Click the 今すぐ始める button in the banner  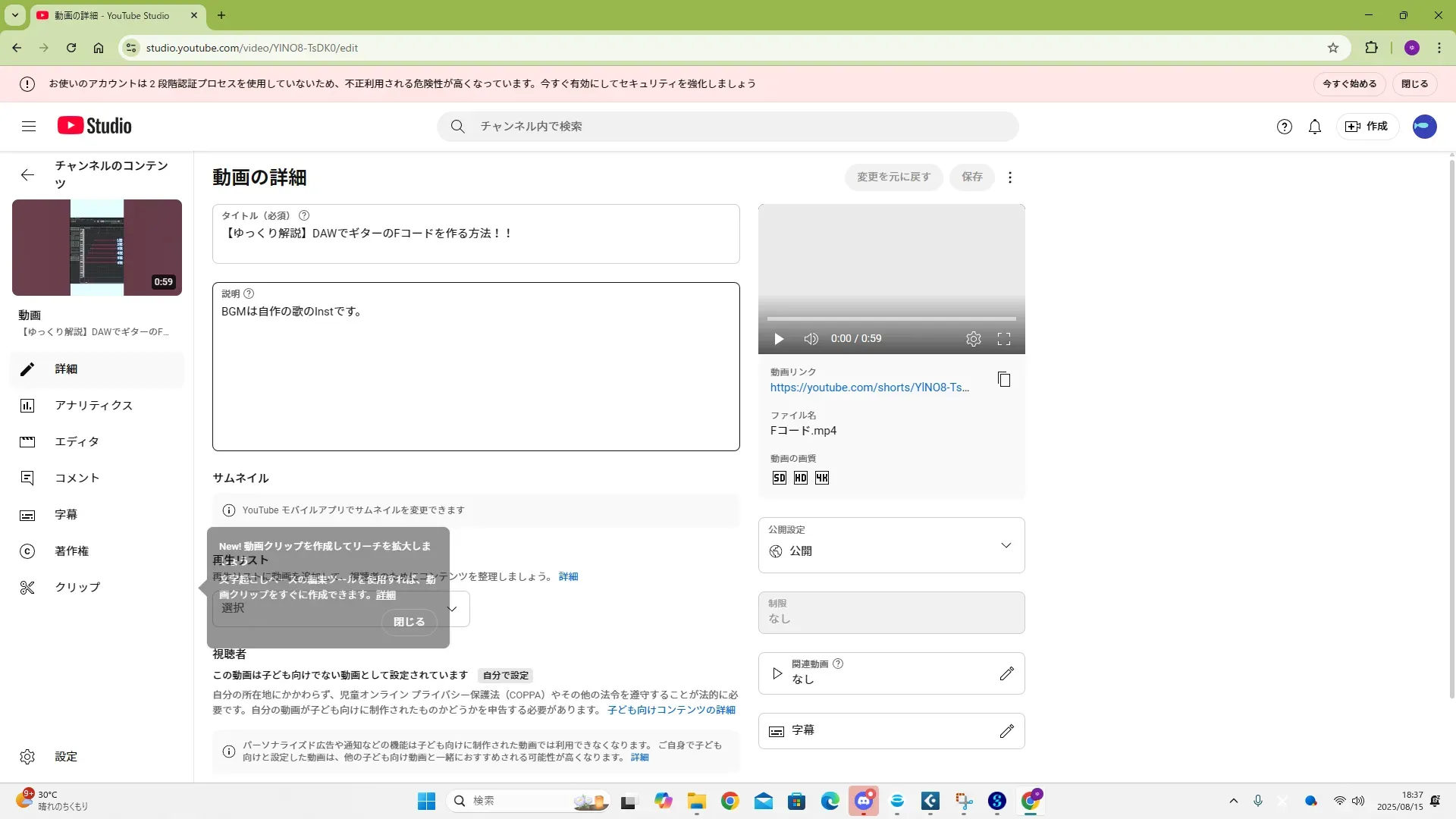click(x=1349, y=84)
